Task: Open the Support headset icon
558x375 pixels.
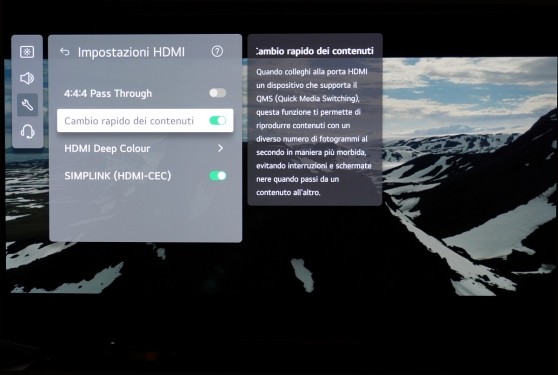Action: (27, 131)
